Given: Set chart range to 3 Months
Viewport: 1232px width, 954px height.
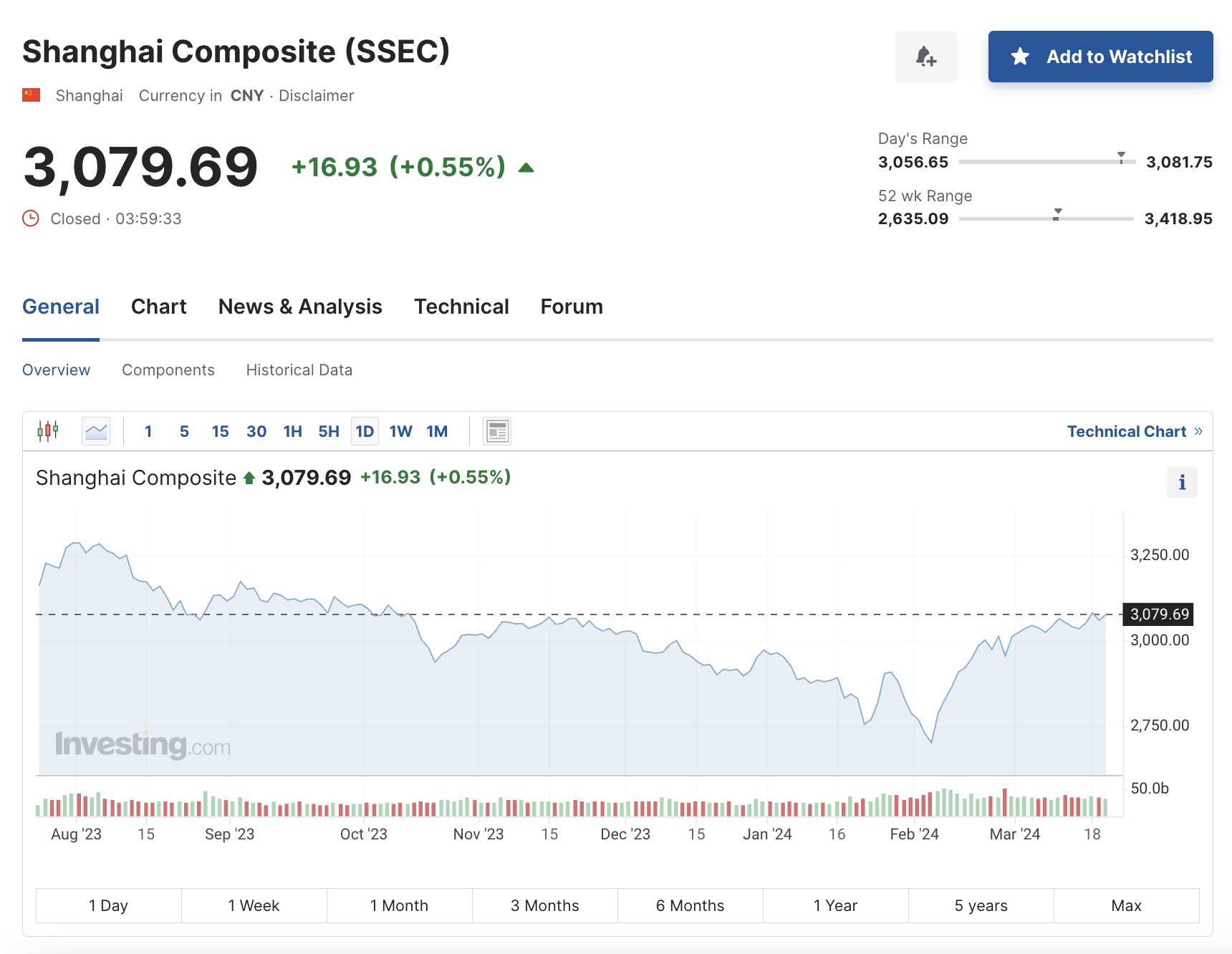Looking at the screenshot, I should coord(544,905).
